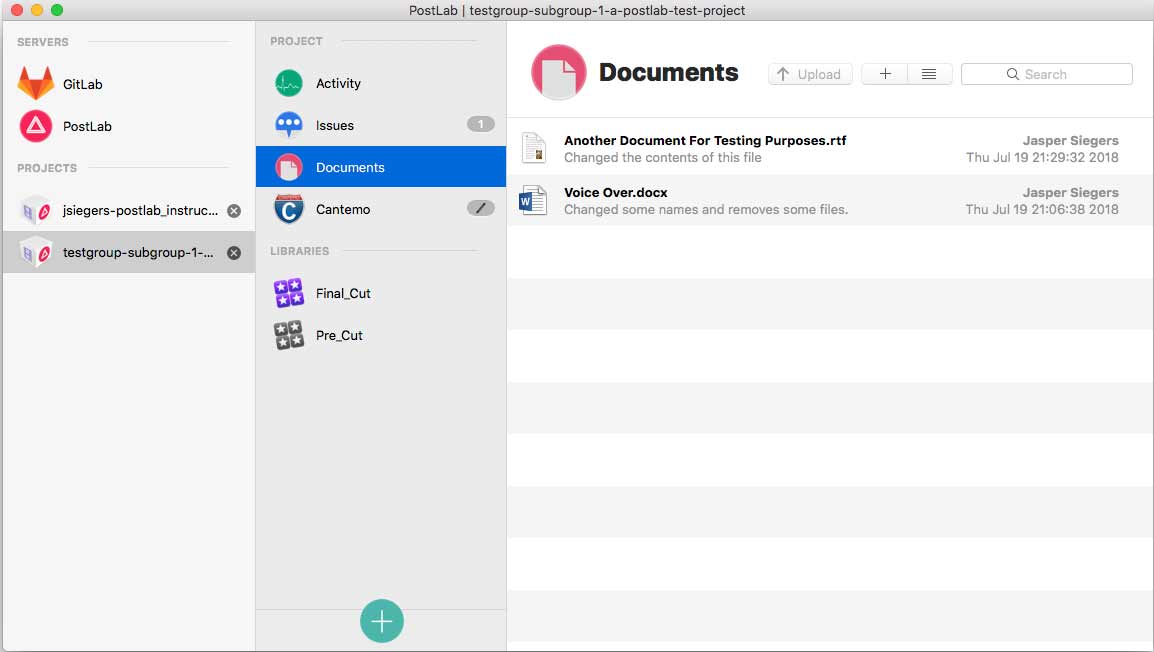Click the yellow minimize window button

coord(37,10)
